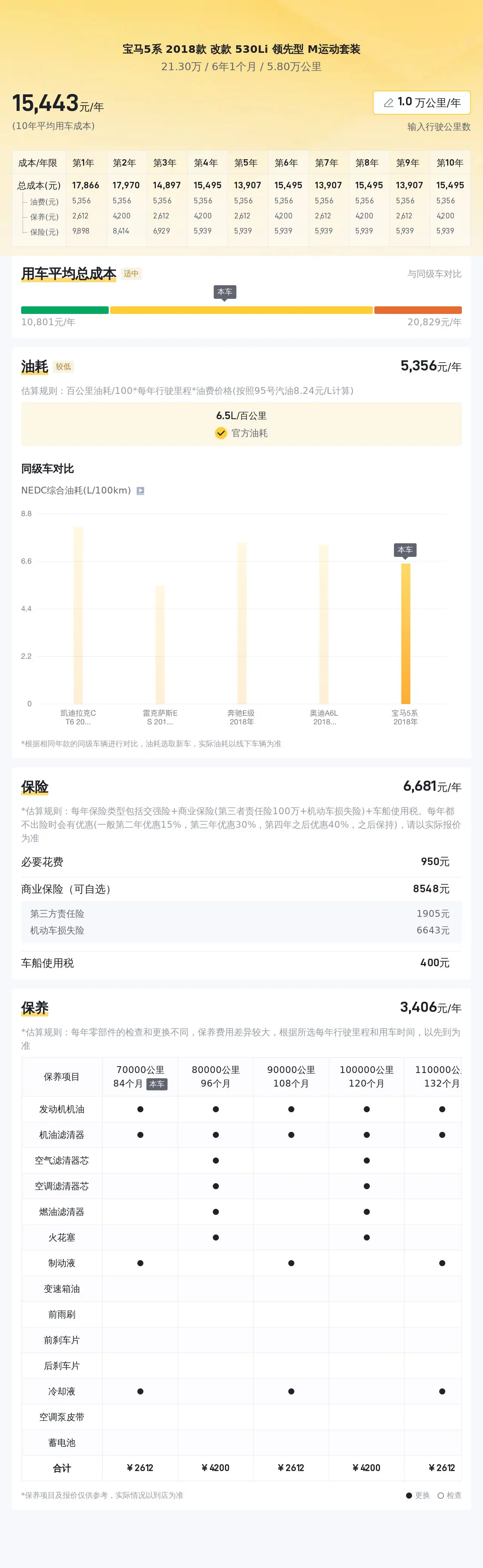
Task: Click the 宝马5系 bar in fuel chart
Action: pyautogui.click(x=406, y=634)
